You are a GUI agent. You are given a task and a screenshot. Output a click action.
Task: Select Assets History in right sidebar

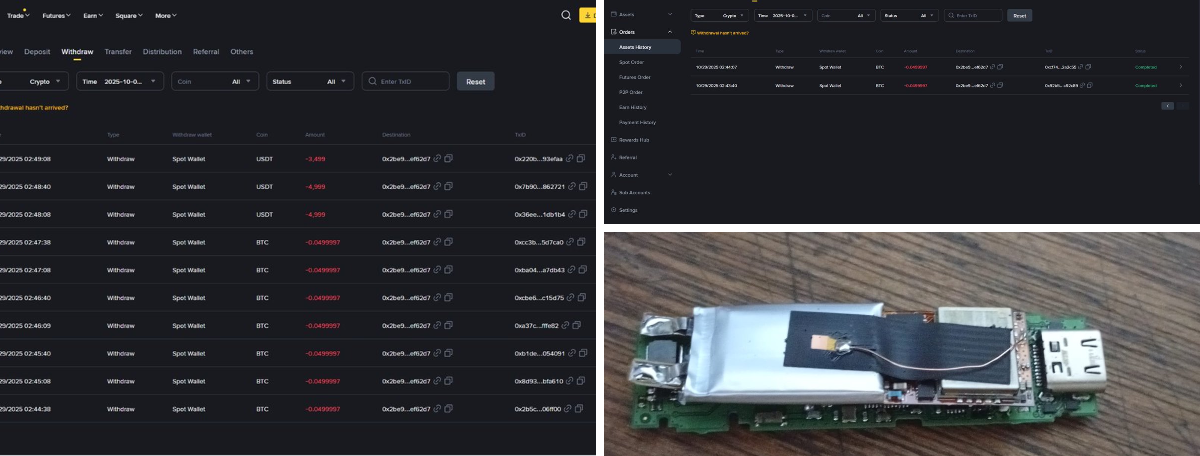pos(644,47)
